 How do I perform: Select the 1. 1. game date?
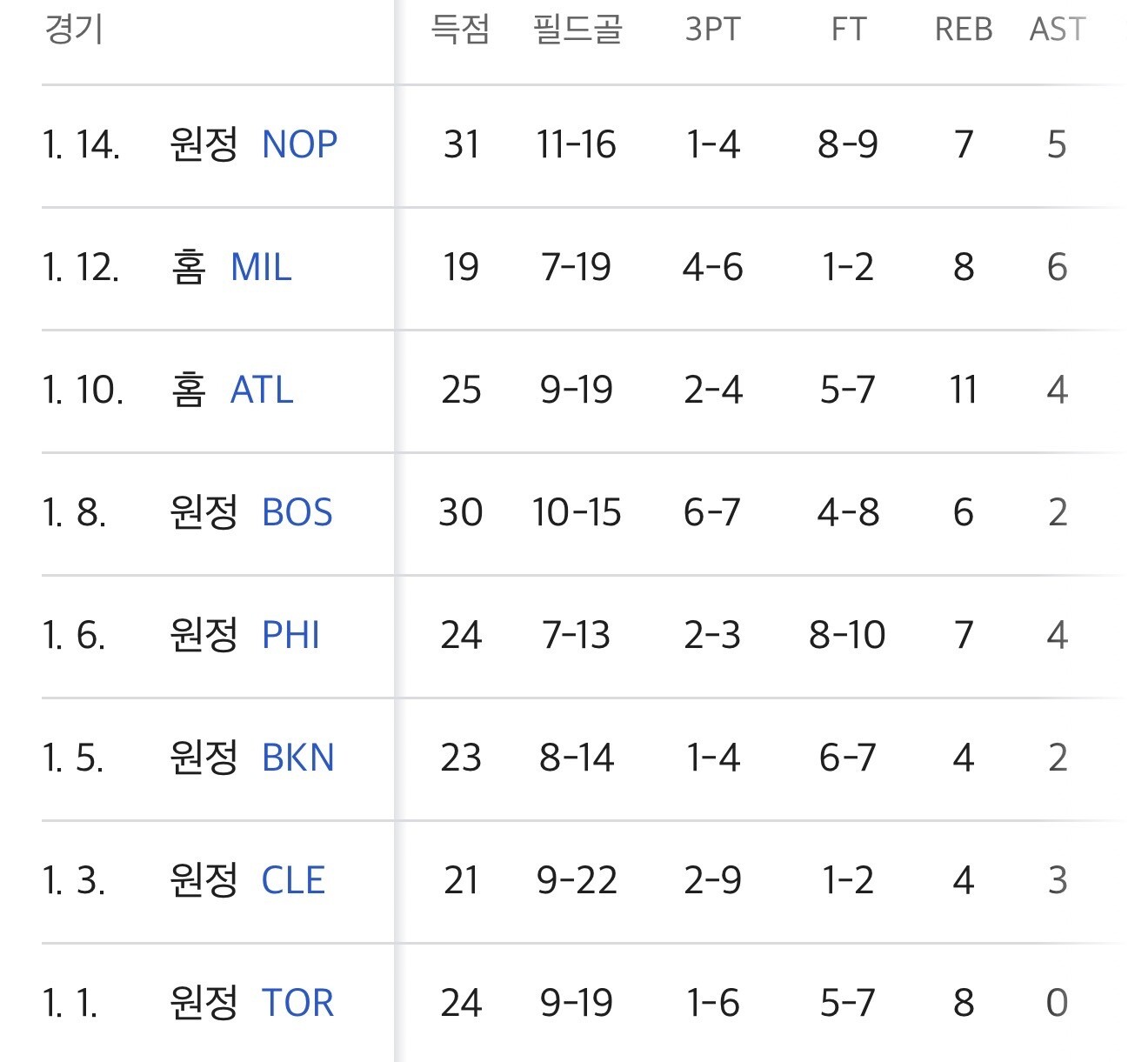click(70, 1003)
